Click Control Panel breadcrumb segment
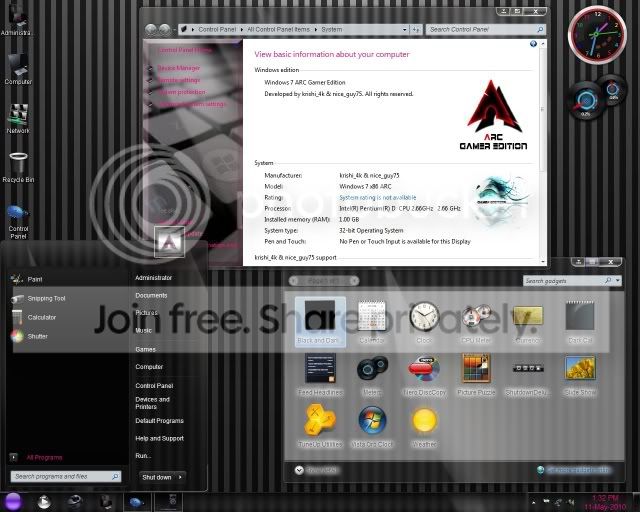Screen dimensions: 640x512 click(x=217, y=29)
